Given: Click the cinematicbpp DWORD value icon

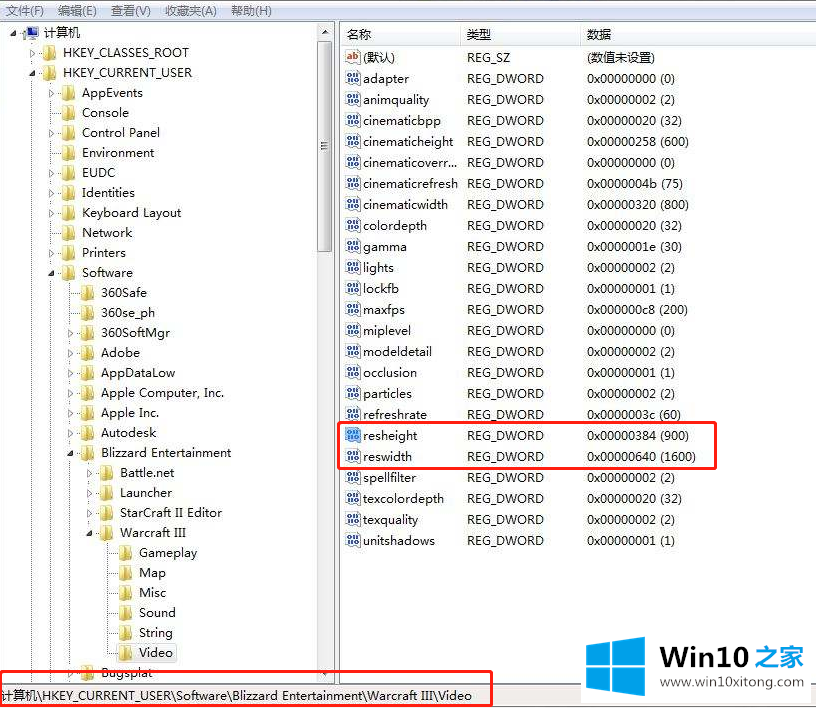Looking at the screenshot, I should pos(353,120).
